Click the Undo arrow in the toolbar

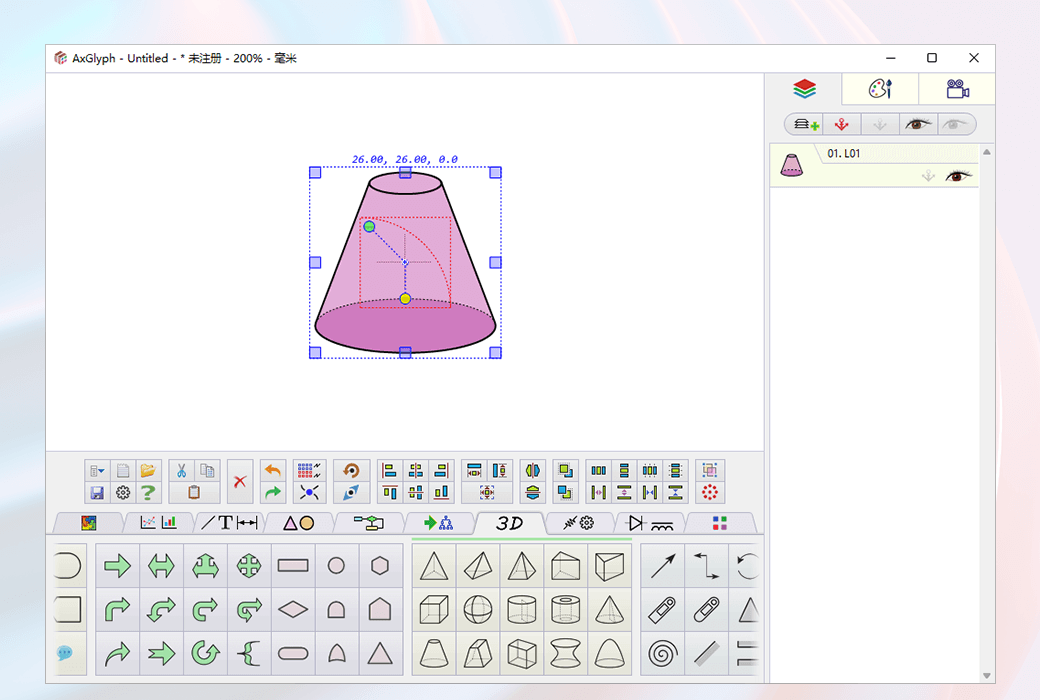pos(272,470)
